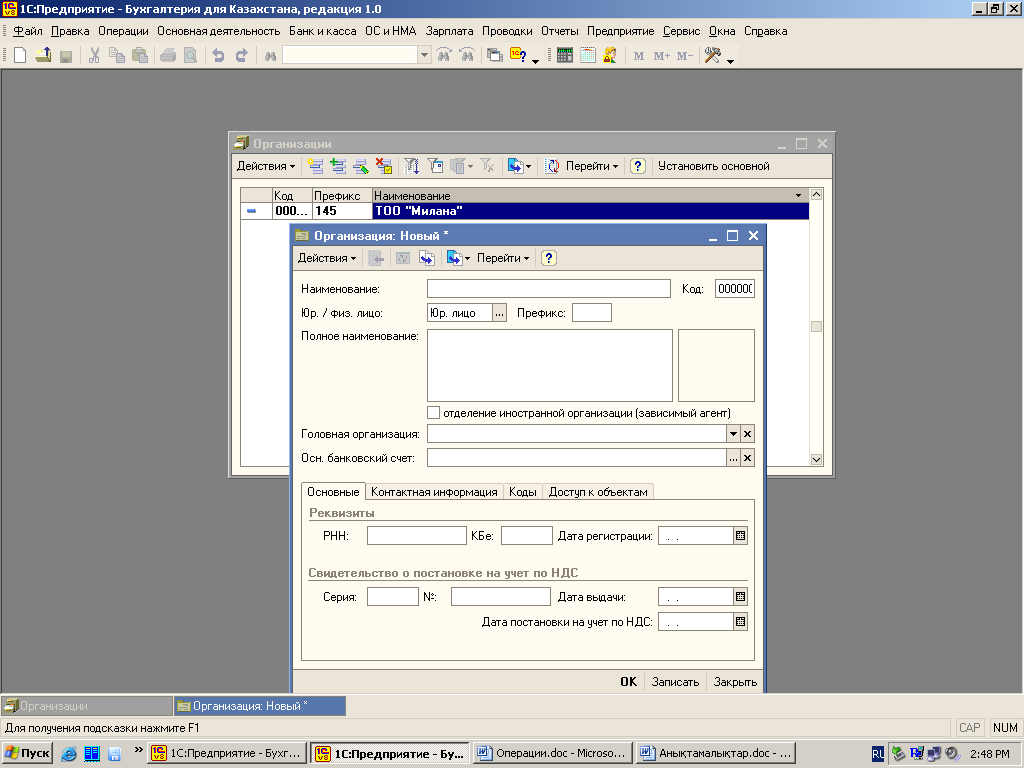Click the Open file toolbar icon
The height and width of the screenshot is (768, 1024).
click(x=43, y=56)
